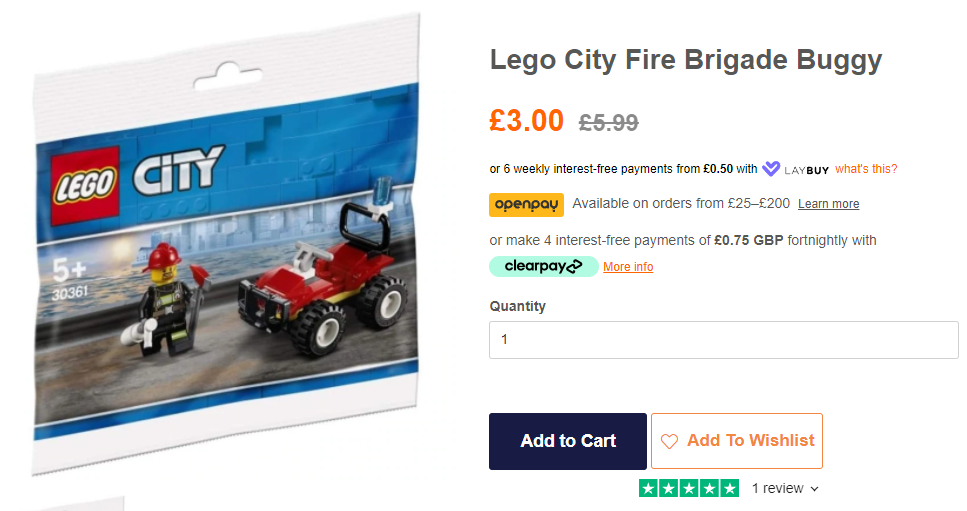Select the Add To Wishlist text
The width and height of the screenshot is (967, 511).
coord(750,440)
